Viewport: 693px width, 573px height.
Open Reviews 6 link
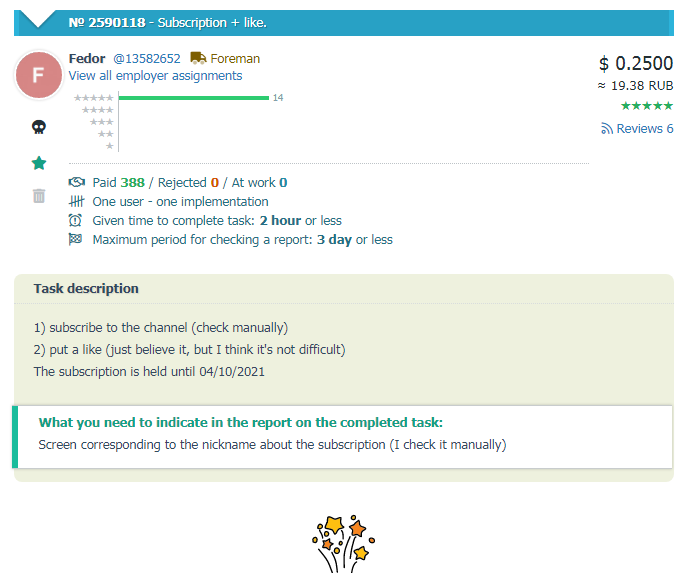(644, 128)
